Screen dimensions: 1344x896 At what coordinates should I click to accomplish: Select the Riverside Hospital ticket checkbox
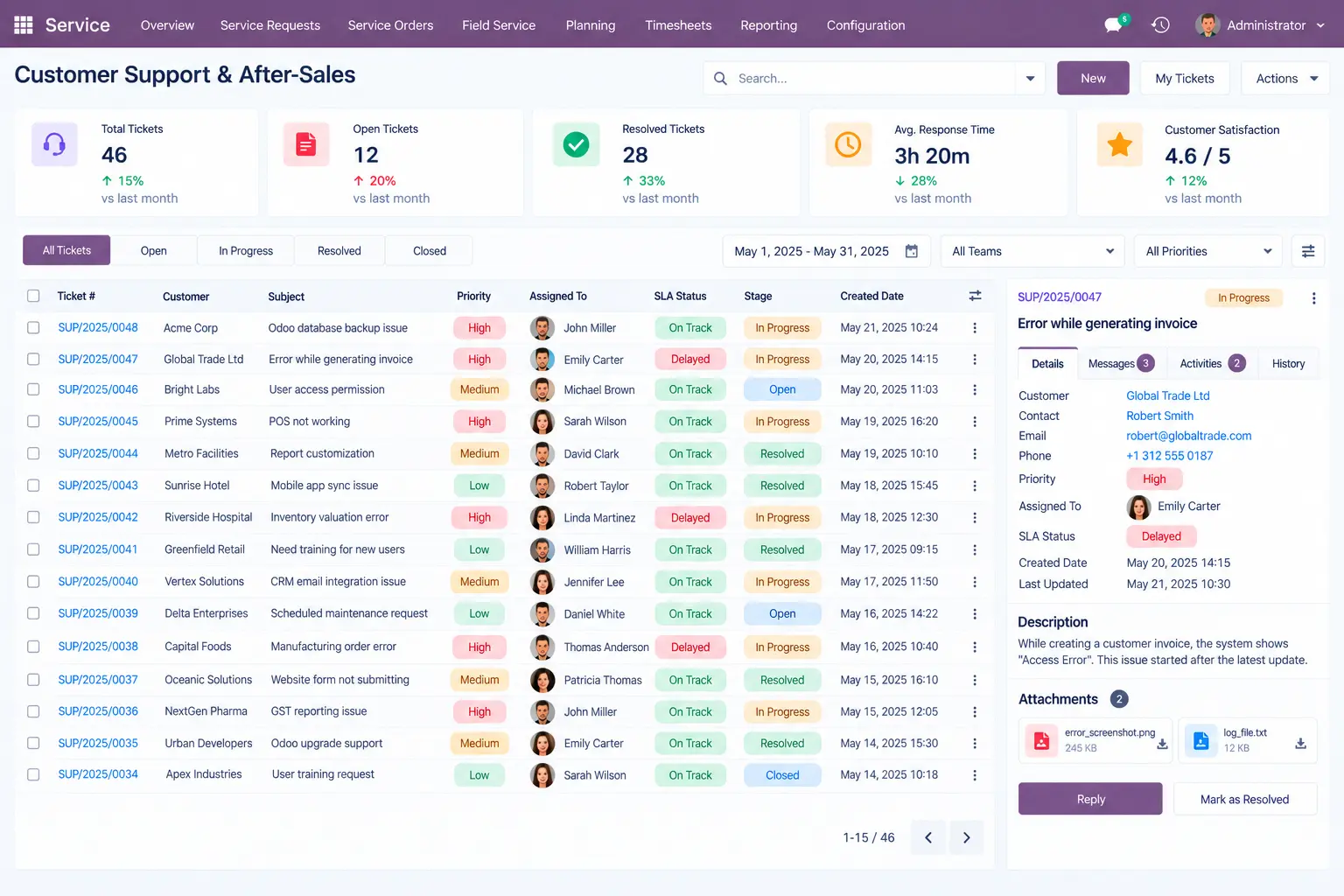point(33,517)
